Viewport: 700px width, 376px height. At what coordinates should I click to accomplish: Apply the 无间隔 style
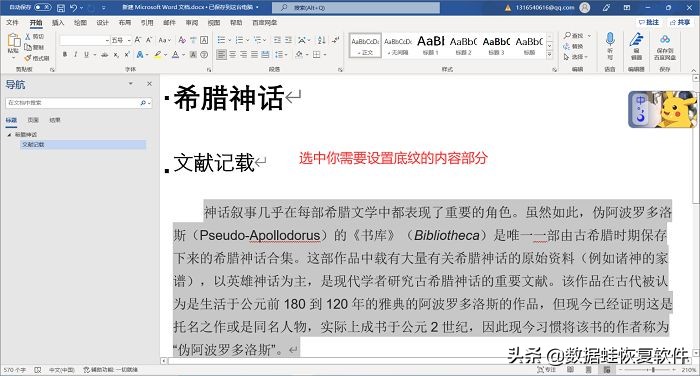(x=398, y=45)
